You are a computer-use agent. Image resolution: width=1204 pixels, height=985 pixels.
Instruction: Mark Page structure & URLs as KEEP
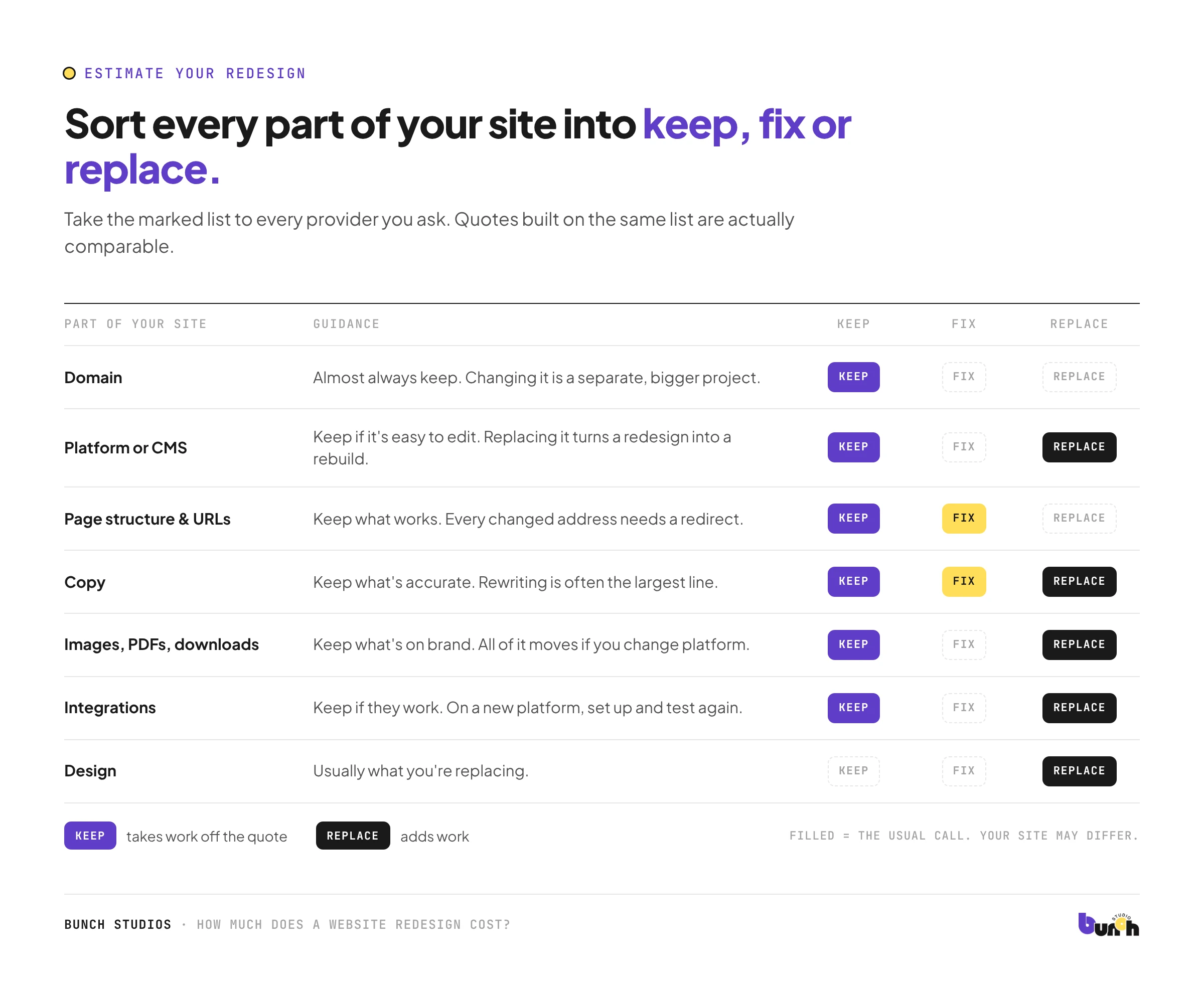coord(853,518)
